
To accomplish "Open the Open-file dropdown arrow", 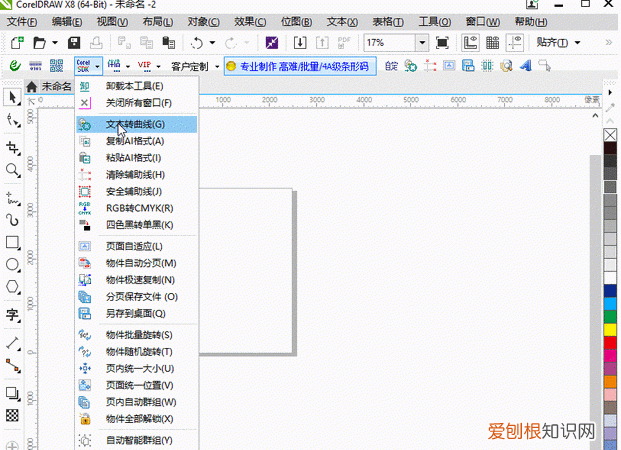I will (55, 42).
